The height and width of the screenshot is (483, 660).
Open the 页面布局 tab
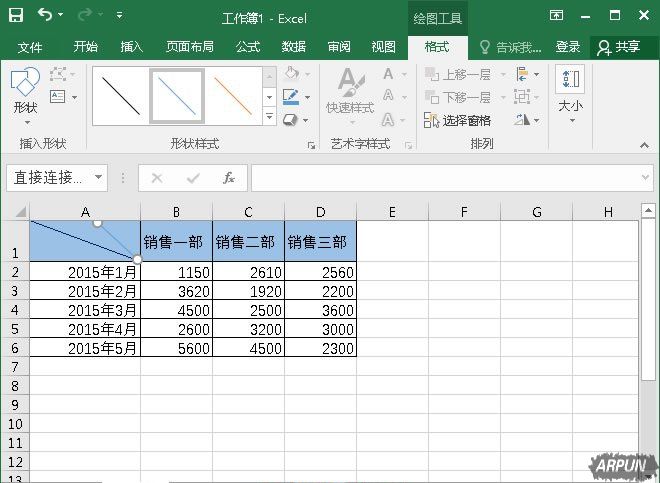[x=189, y=46]
